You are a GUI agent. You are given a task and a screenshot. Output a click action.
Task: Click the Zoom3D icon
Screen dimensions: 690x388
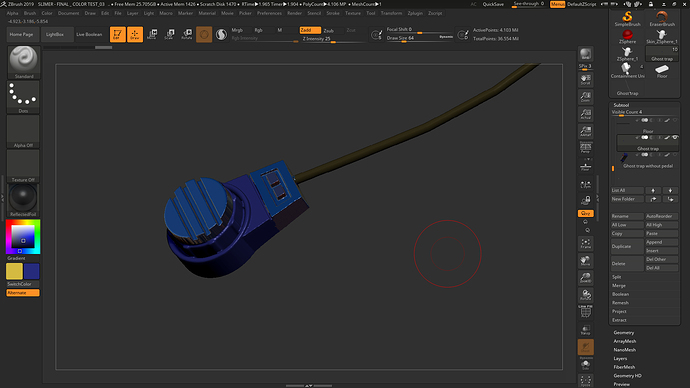coord(585,278)
